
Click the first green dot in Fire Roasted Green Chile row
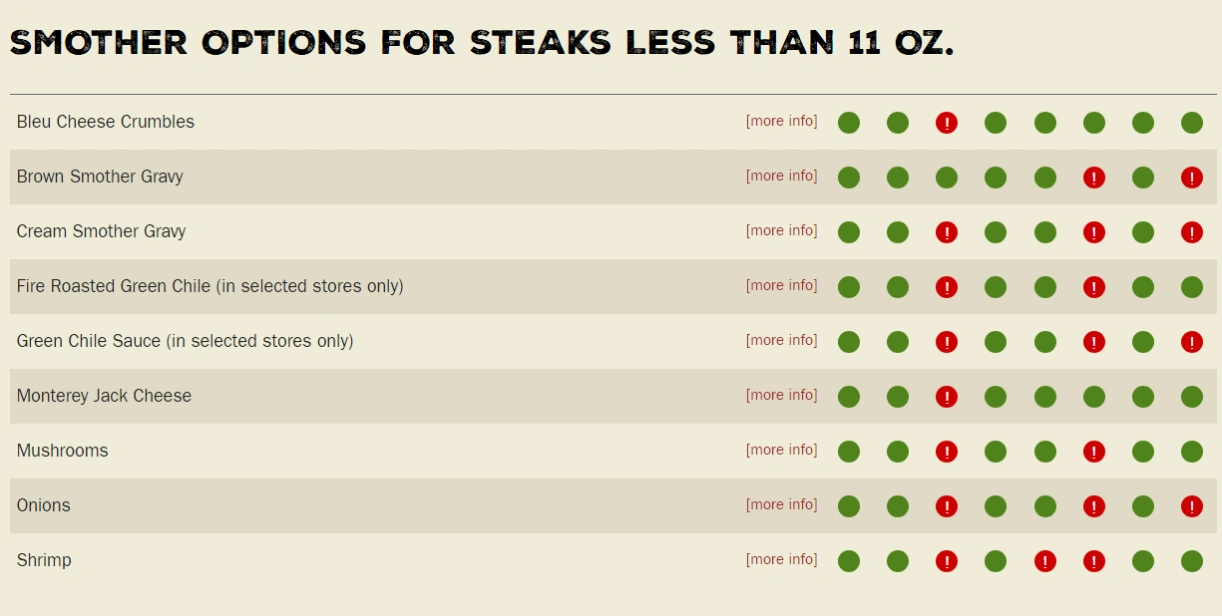point(848,288)
